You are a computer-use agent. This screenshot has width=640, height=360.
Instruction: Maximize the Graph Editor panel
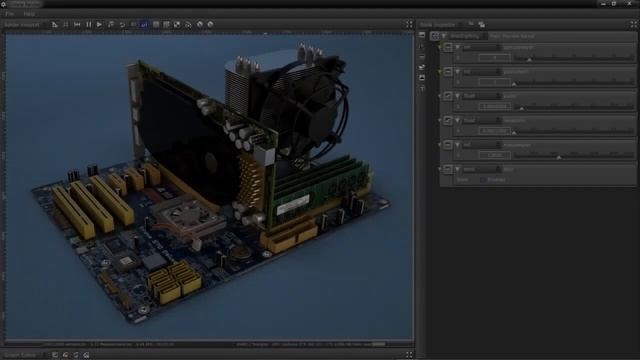(409, 355)
